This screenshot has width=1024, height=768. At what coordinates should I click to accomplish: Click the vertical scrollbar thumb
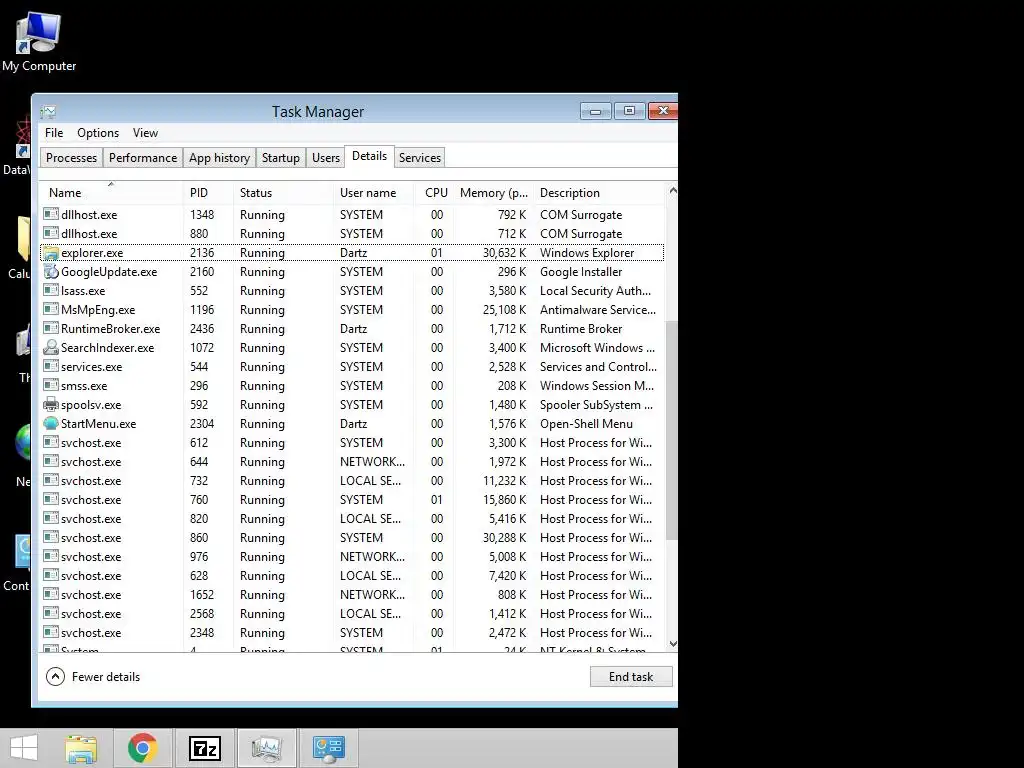point(672,430)
